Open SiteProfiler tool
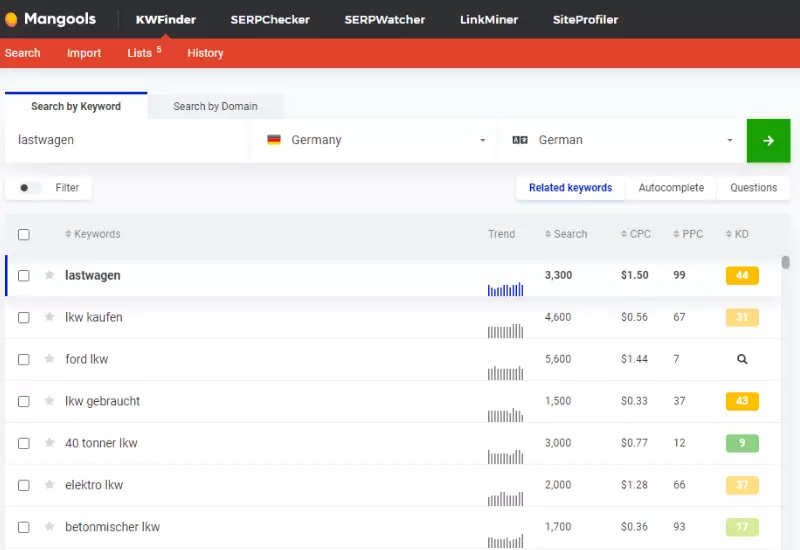Image resolution: width=800 pixels, height=550 pixels. [585, 19]
